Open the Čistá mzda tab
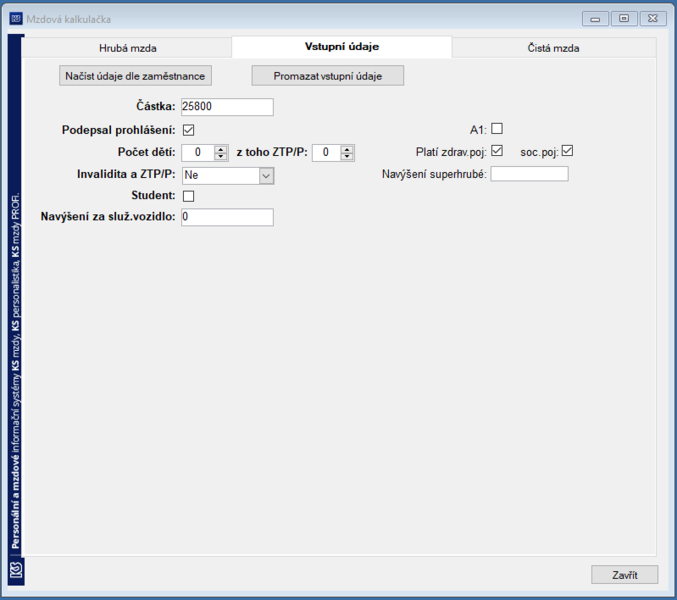This screenshot has width=677, height=600. pos(554,48)
